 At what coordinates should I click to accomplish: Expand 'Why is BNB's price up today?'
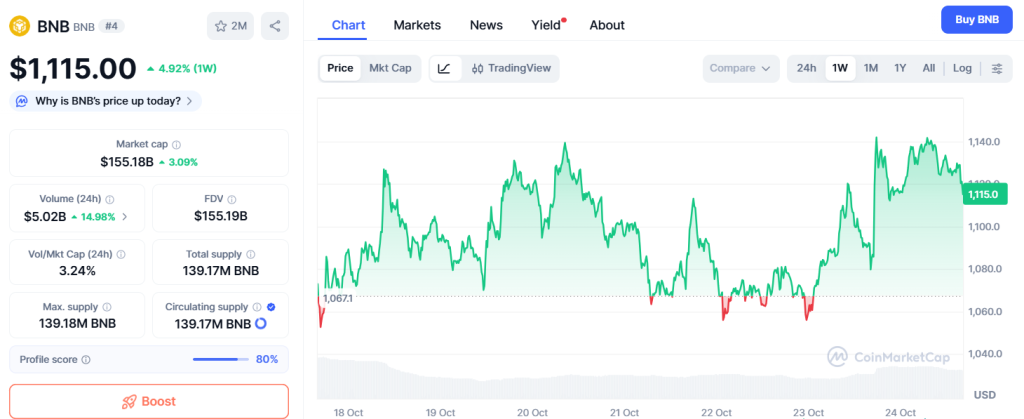point(105,101)
